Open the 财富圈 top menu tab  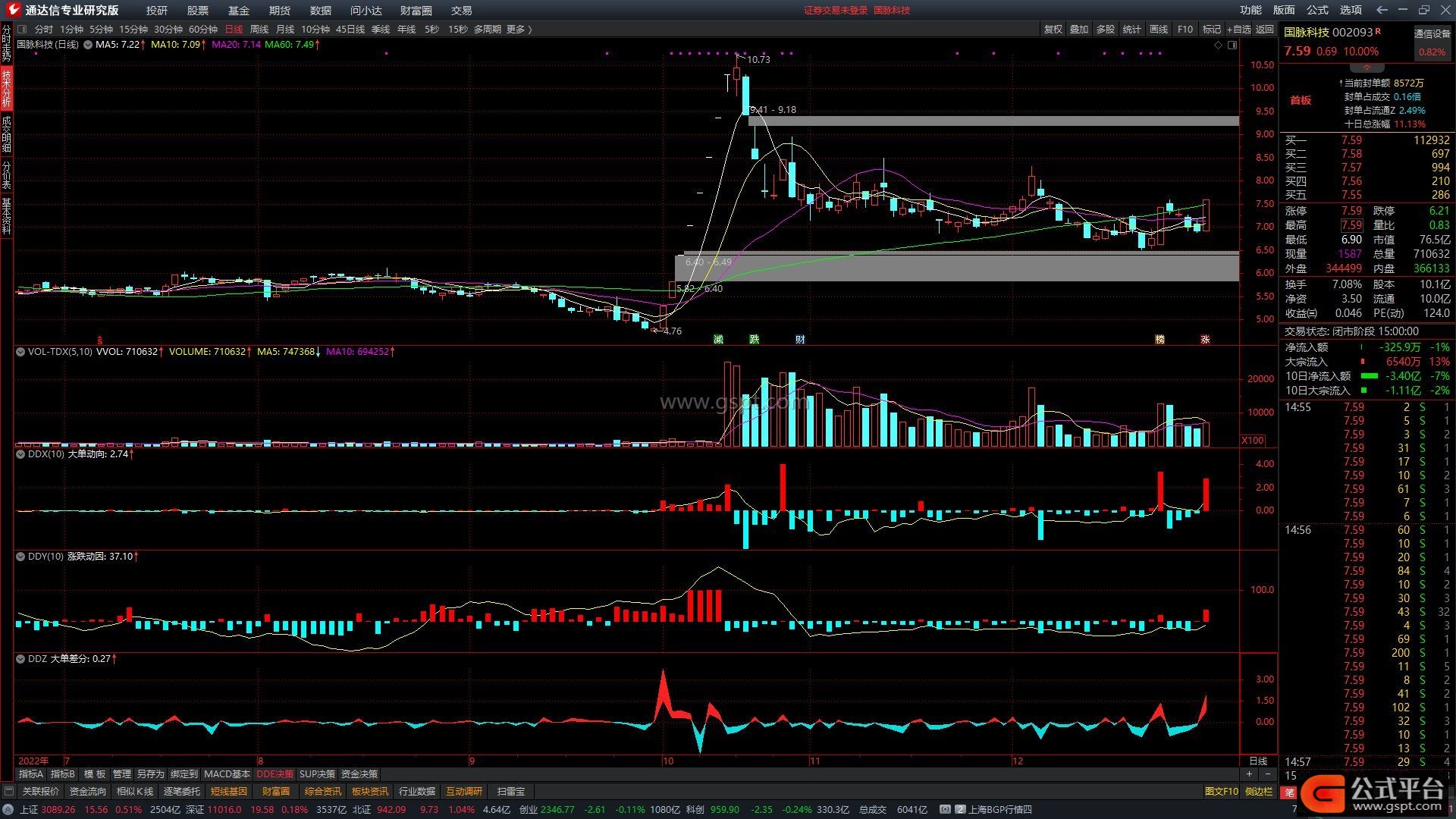click(x=416, y=11)
